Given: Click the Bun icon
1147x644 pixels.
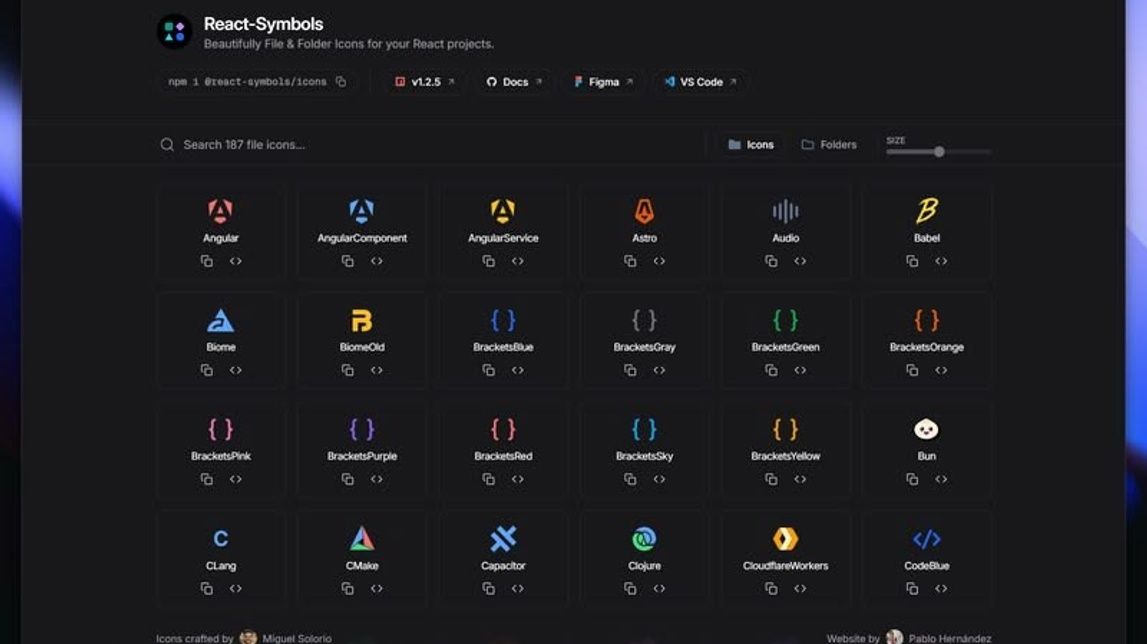Looking at the screenshot, I should pos(926,429).
